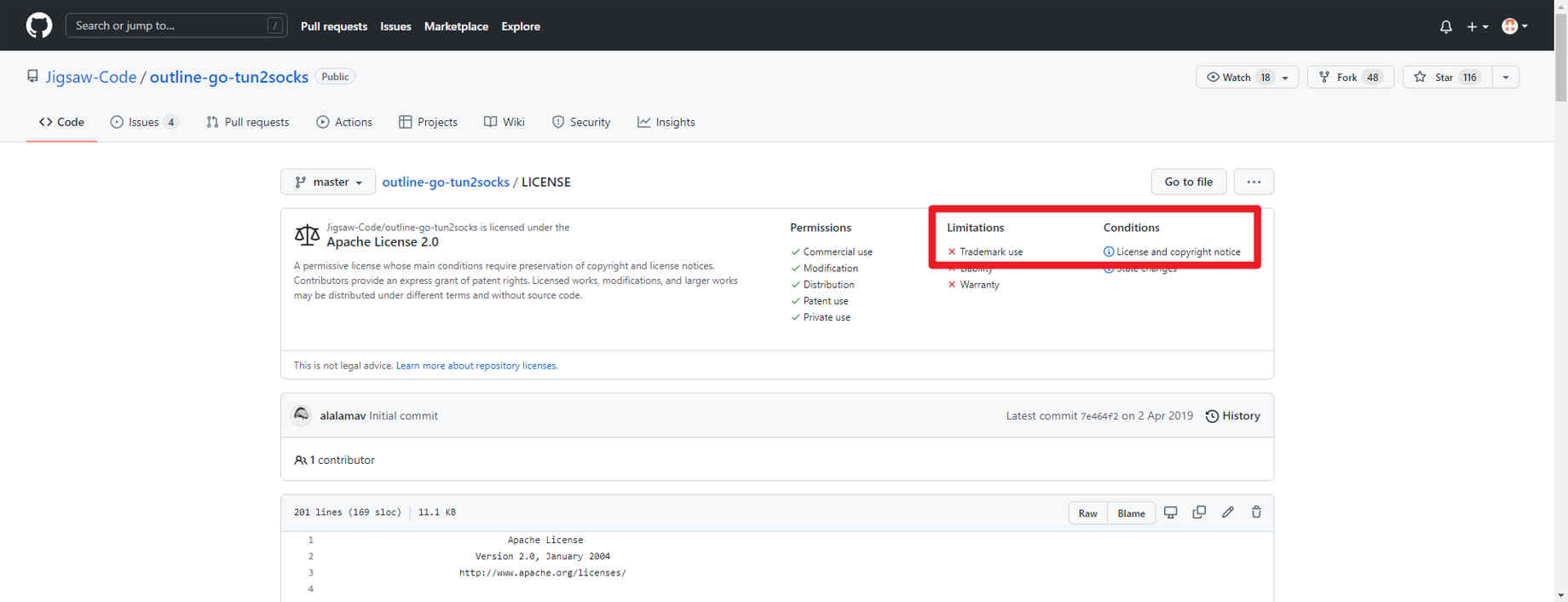1568x602 pixels.
Task: Delete the file with trash icon
Action: pos(1256,512)
